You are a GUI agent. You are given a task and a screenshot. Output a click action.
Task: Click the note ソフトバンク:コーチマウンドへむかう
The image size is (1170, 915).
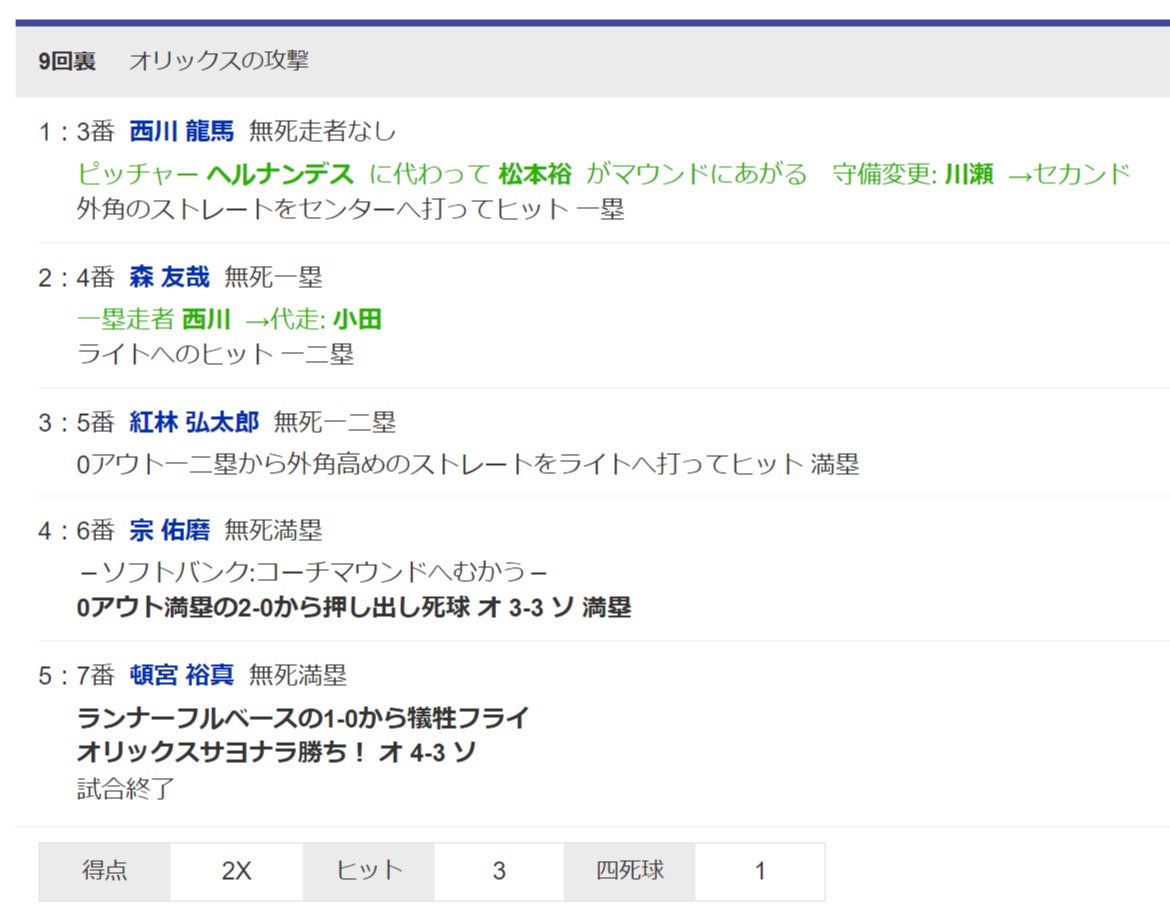click(313, 572)
